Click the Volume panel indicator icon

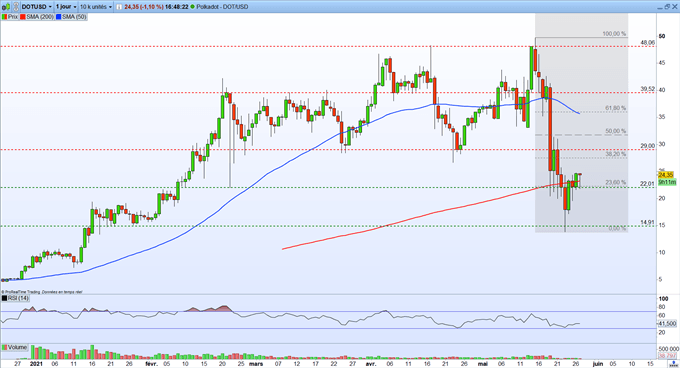(5, 347)
